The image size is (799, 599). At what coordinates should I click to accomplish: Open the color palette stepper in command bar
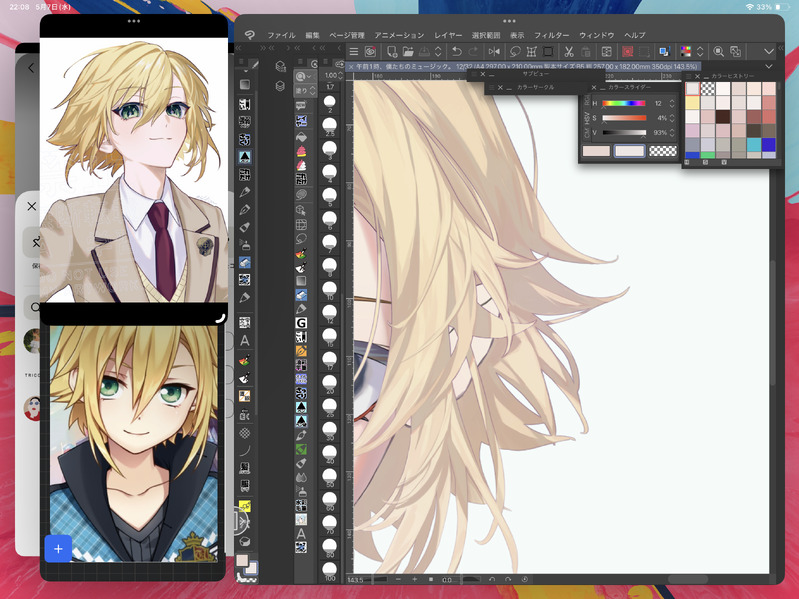[x=700, y=51]
